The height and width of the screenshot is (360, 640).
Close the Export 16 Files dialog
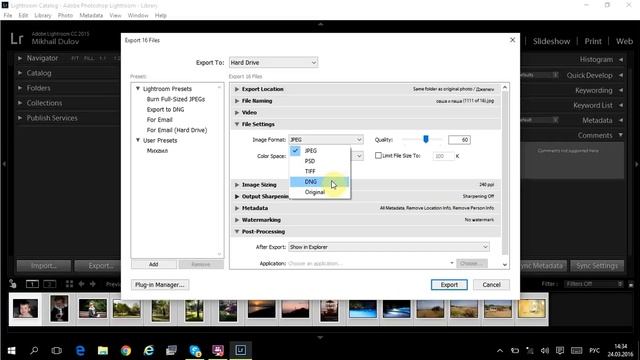[x=513, y=40]
